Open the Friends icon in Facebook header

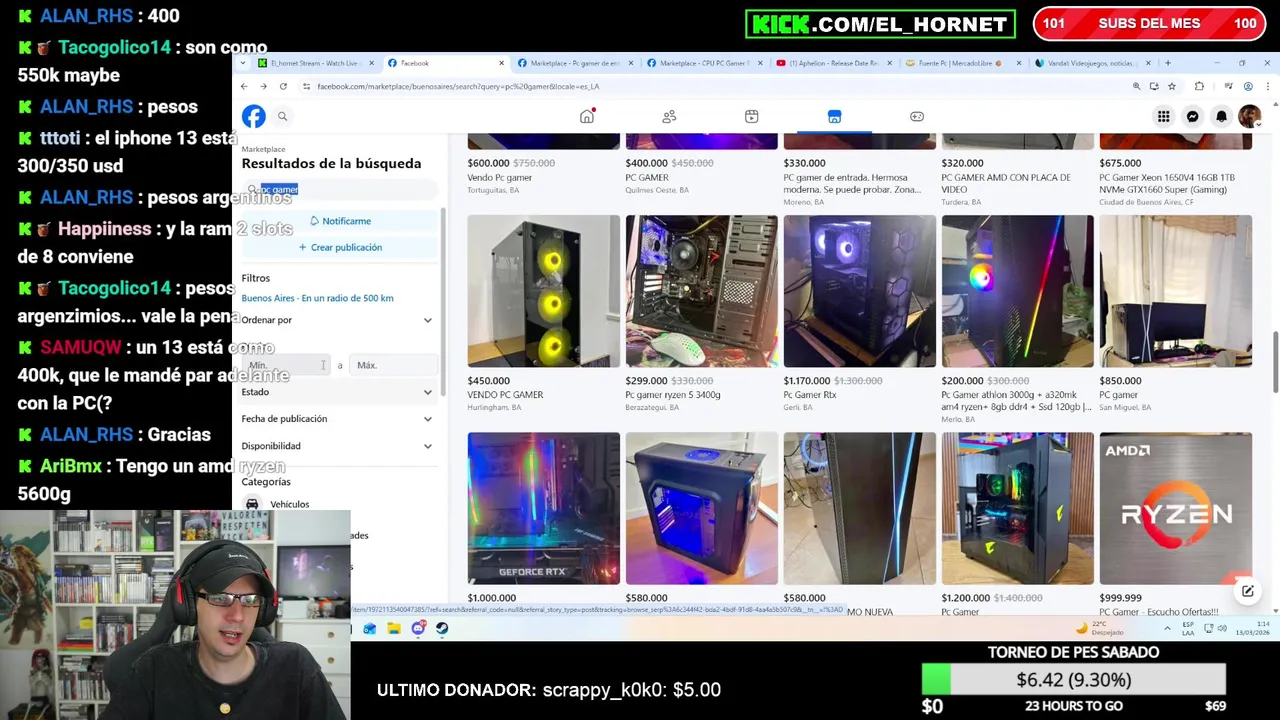coord(669,117)
